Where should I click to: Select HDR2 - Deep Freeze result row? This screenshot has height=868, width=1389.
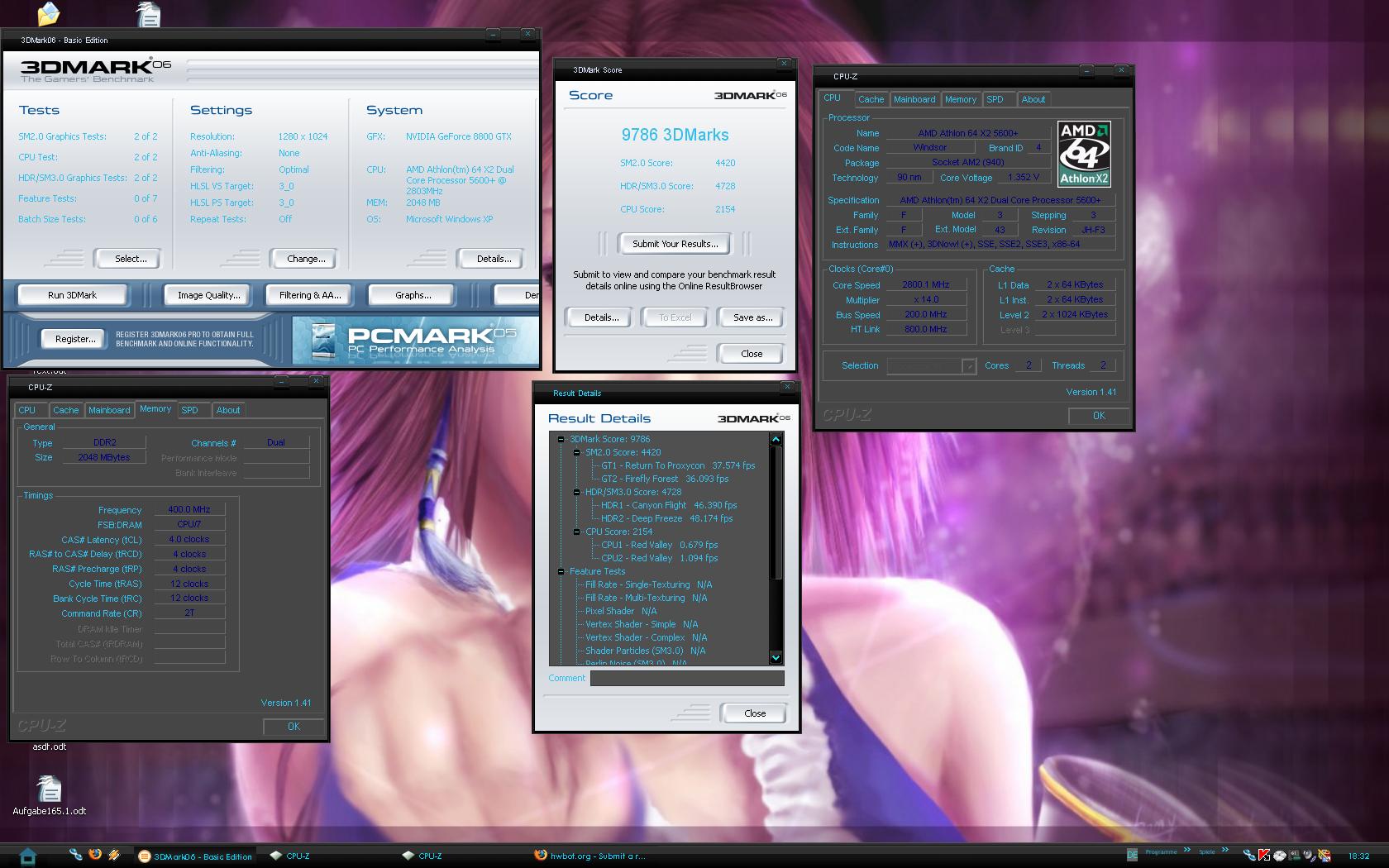point(666,518)
